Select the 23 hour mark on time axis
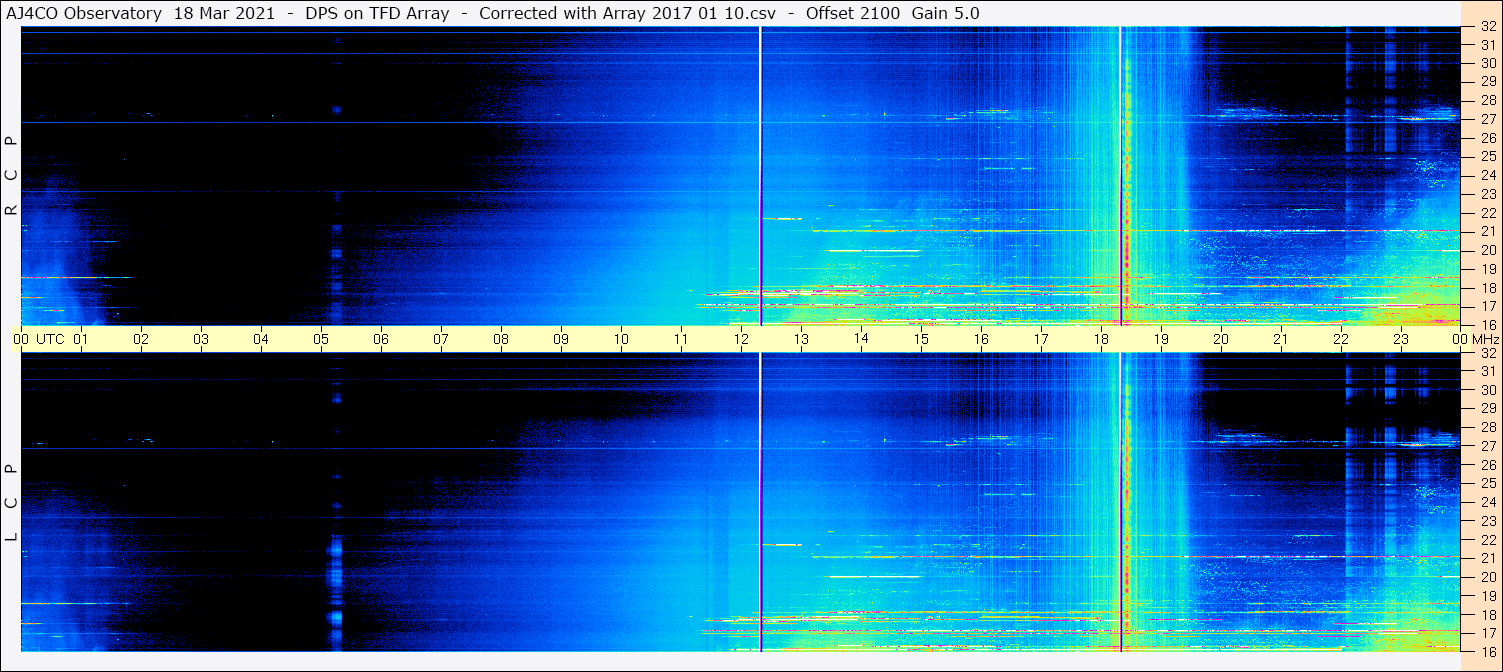This screenshot has height=672, width=1503. click(x=1401, y=339)
